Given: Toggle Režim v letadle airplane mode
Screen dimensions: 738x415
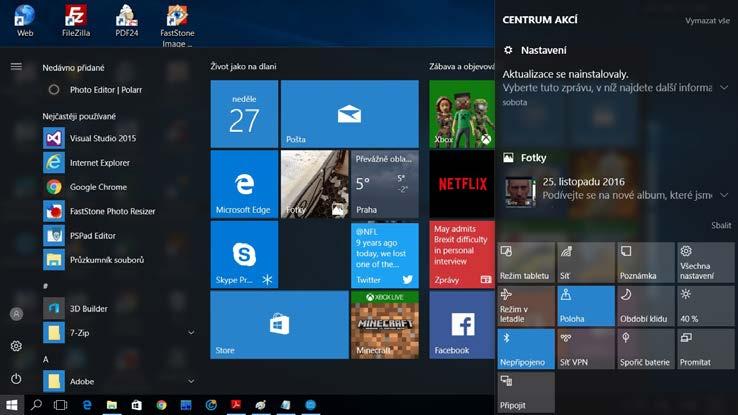Looking at the screenshot, I should 526,306.
